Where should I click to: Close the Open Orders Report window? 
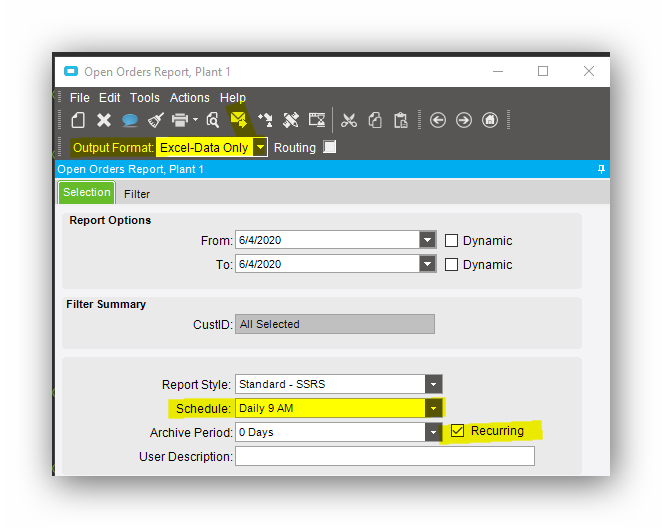(x=589, y=71)
